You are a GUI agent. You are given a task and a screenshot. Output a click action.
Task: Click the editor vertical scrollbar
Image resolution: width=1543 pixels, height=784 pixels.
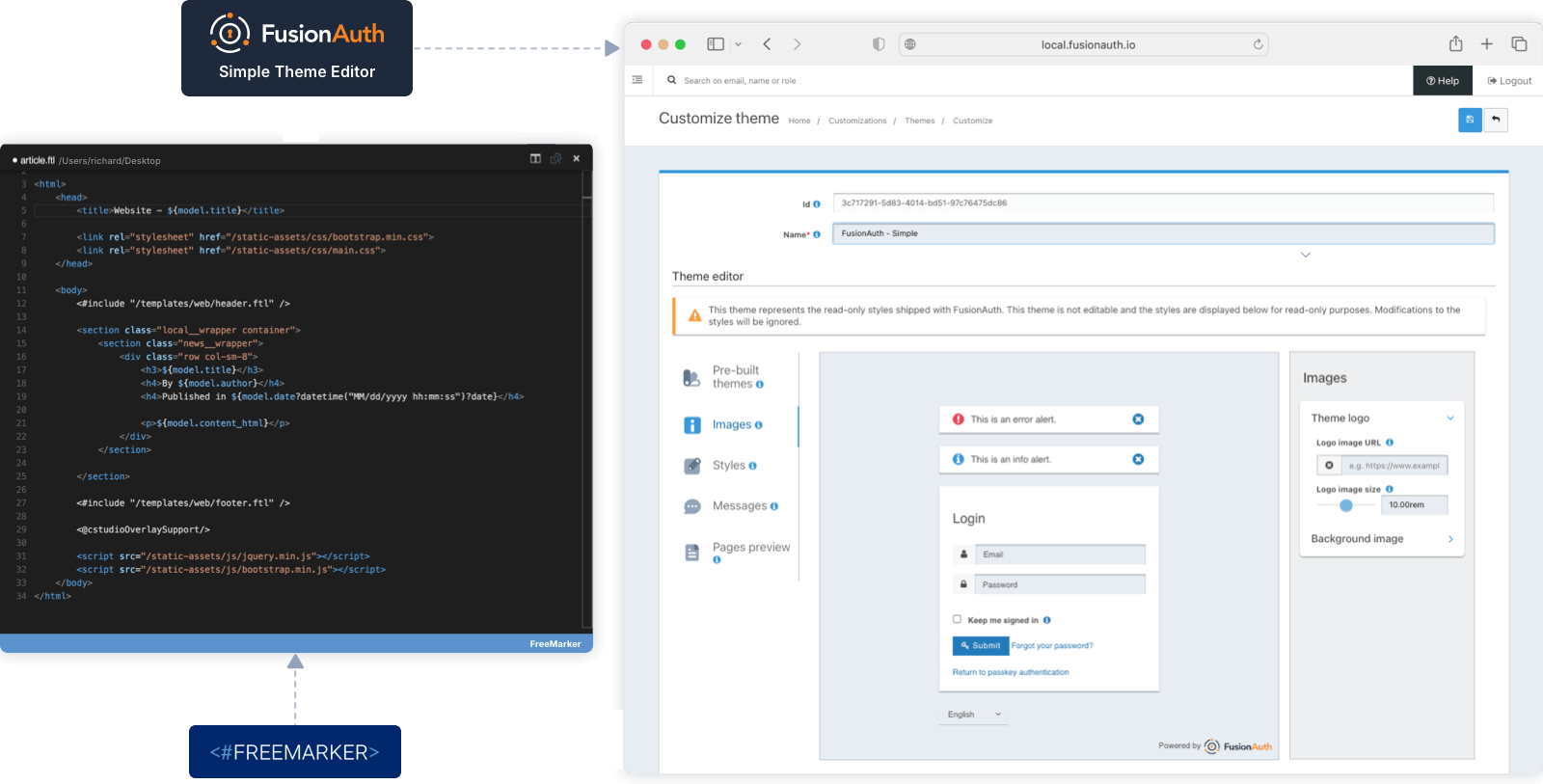coord(586,400)
